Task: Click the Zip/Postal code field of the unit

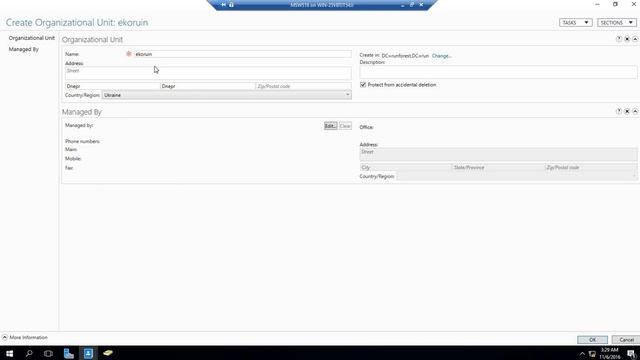Action: coord(303,86)
